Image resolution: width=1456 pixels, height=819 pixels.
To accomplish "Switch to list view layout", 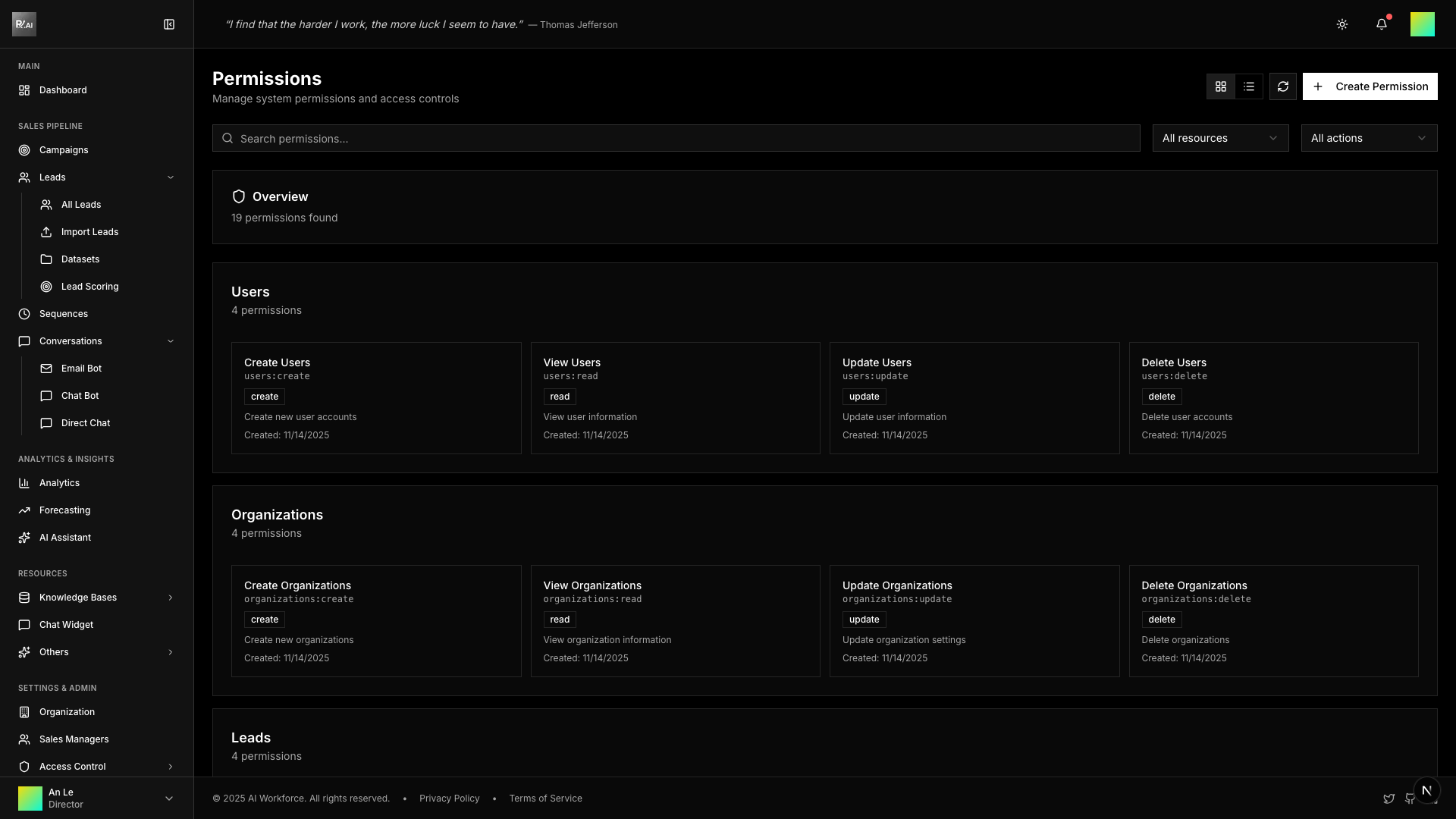I will click(1249, 86).
